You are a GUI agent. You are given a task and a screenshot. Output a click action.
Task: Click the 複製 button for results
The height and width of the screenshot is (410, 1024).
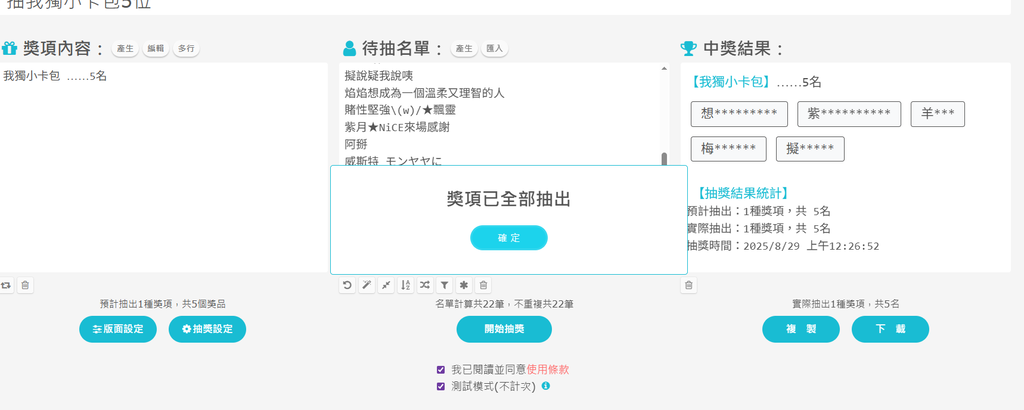tap(800, 329)
